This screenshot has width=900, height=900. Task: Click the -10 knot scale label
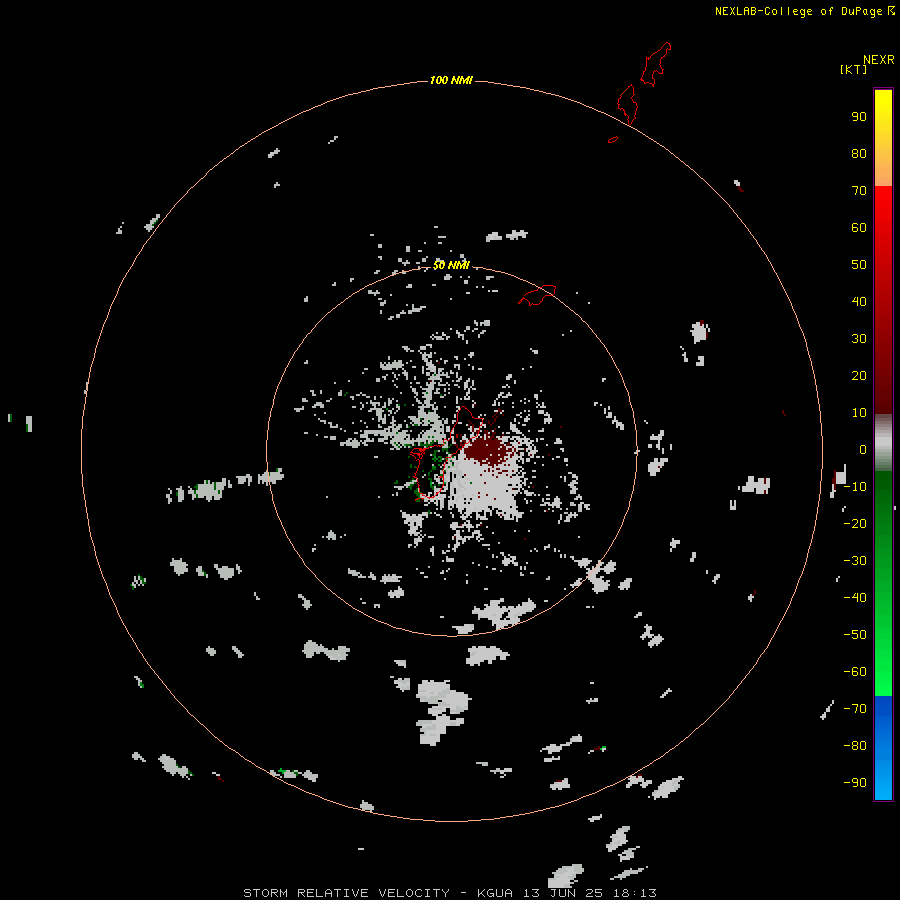855,487
